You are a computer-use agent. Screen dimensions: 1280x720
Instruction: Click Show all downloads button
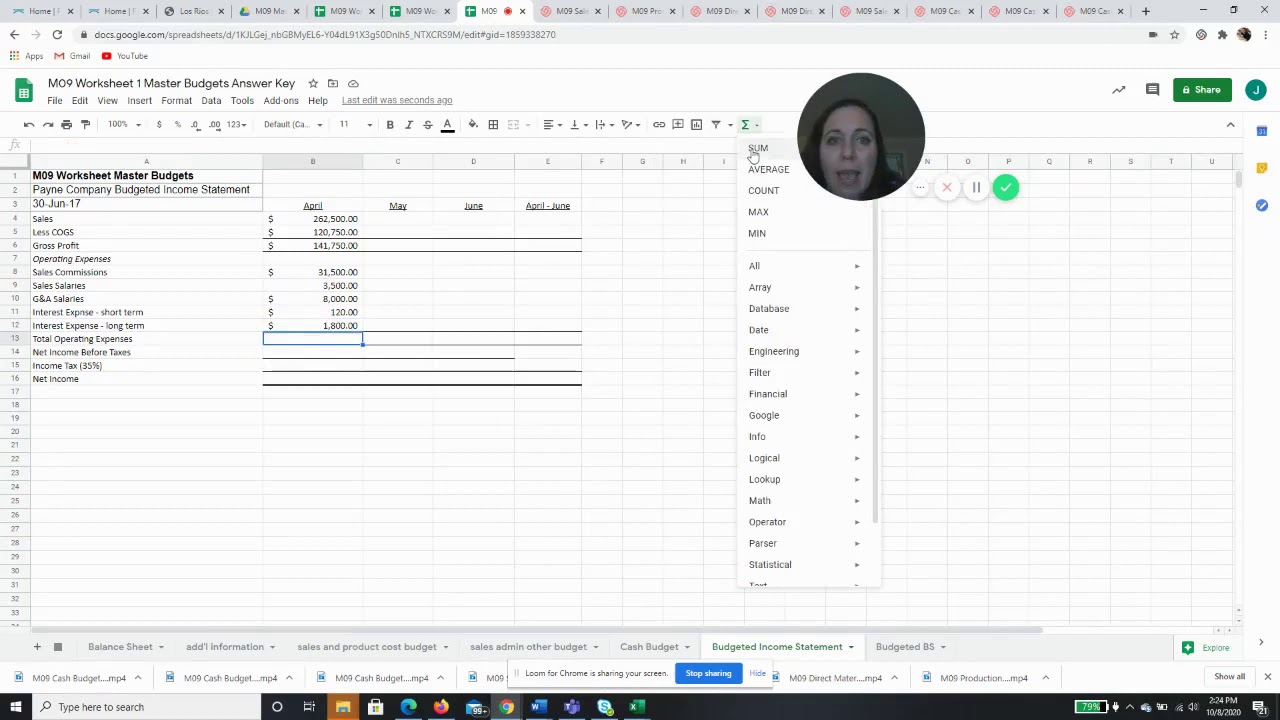tap(1229, 677)
